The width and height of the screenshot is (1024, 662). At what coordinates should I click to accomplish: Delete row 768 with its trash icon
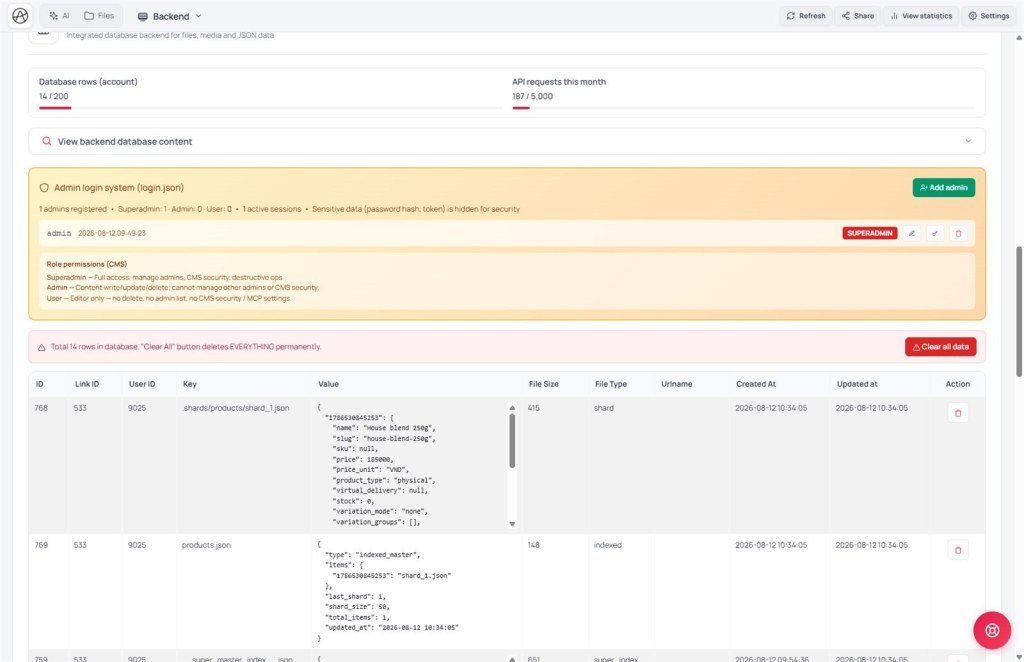[958, 413]
